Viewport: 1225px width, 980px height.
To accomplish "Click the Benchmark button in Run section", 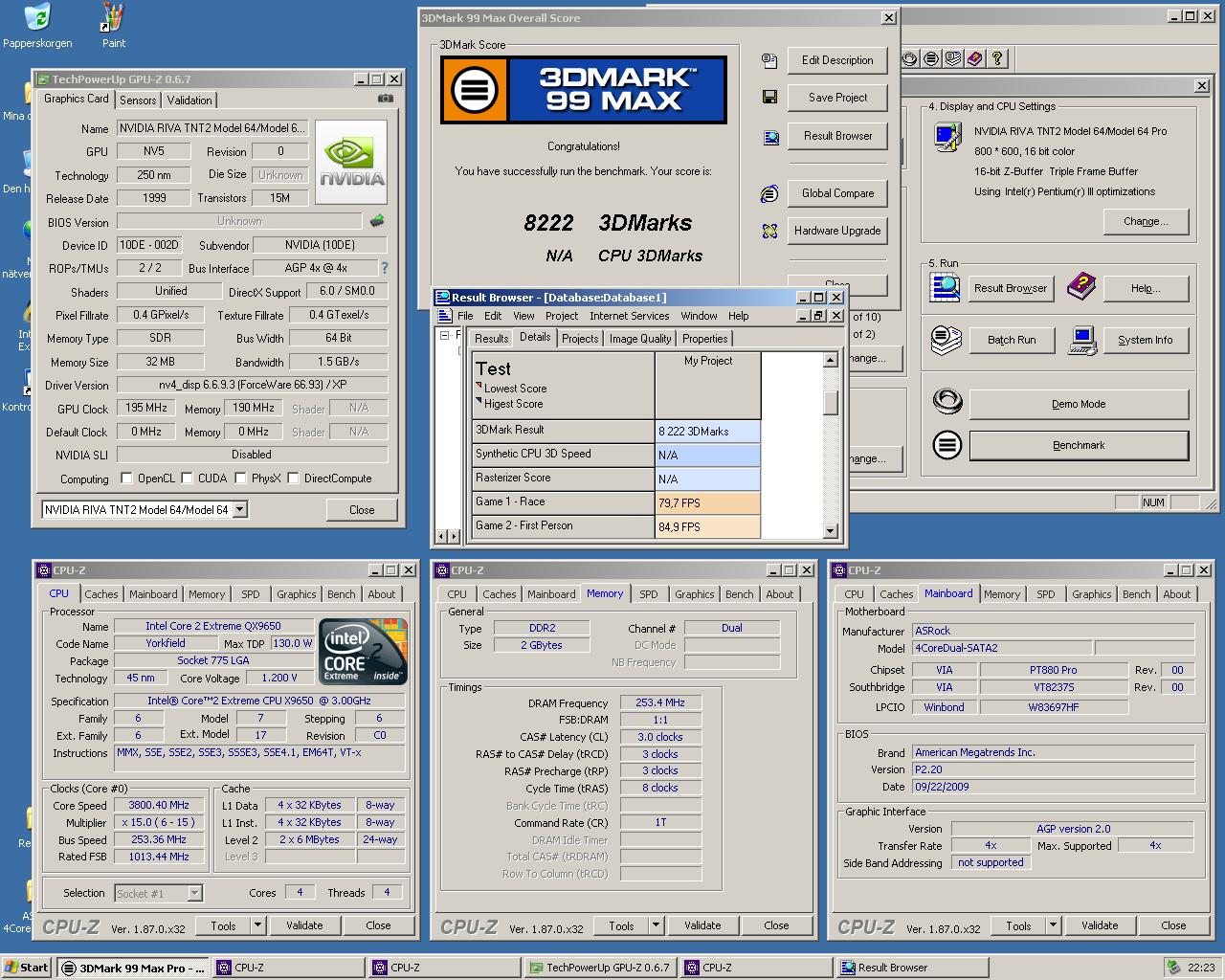I will click(x=1079, y=445).
